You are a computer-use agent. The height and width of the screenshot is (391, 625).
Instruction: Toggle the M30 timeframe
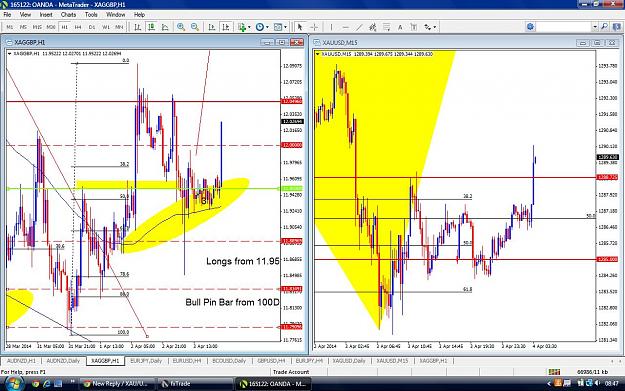point(51,27)
